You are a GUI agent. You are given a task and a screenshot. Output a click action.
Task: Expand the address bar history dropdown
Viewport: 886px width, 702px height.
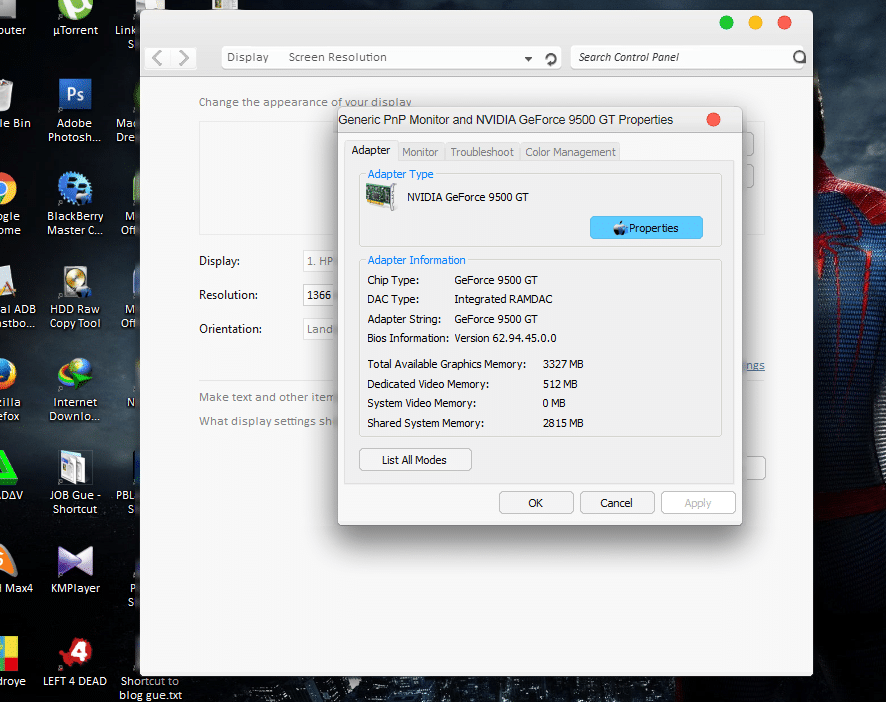[528, 58]
